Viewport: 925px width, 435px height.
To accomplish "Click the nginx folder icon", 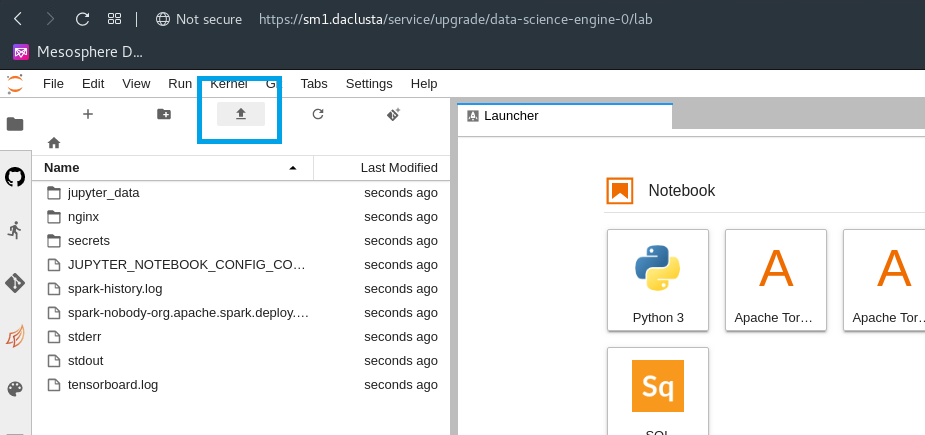I will (54, 217).
